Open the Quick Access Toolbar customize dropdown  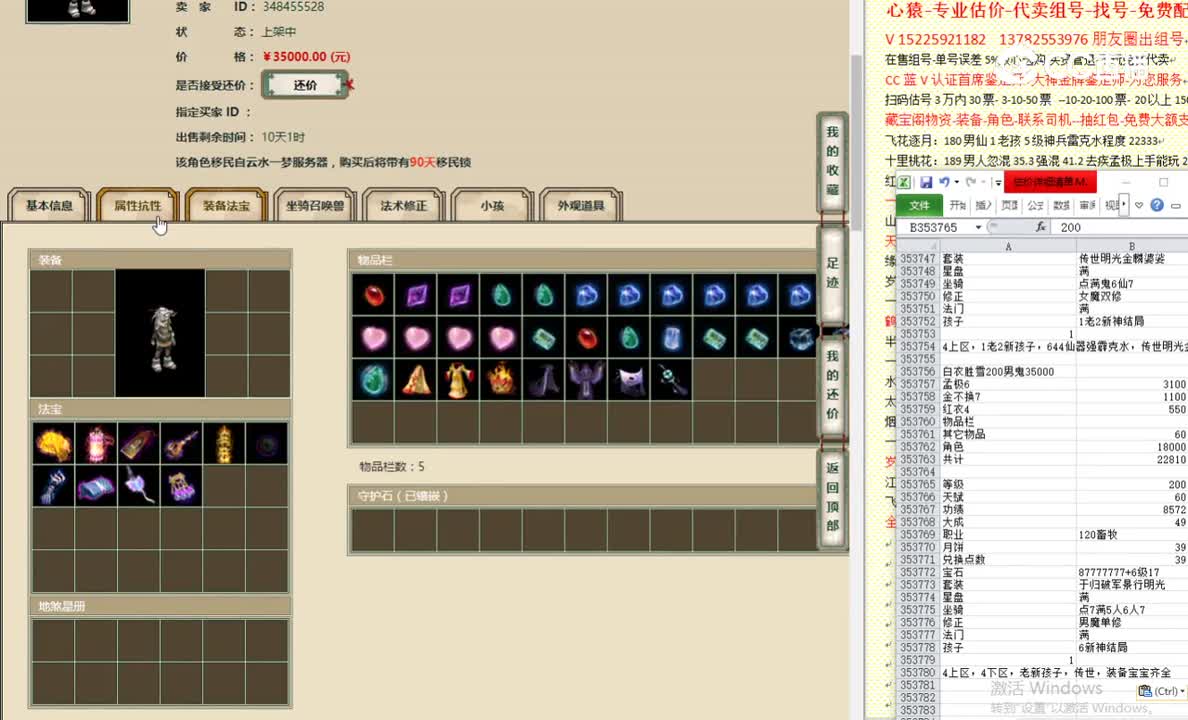(997, 183)
